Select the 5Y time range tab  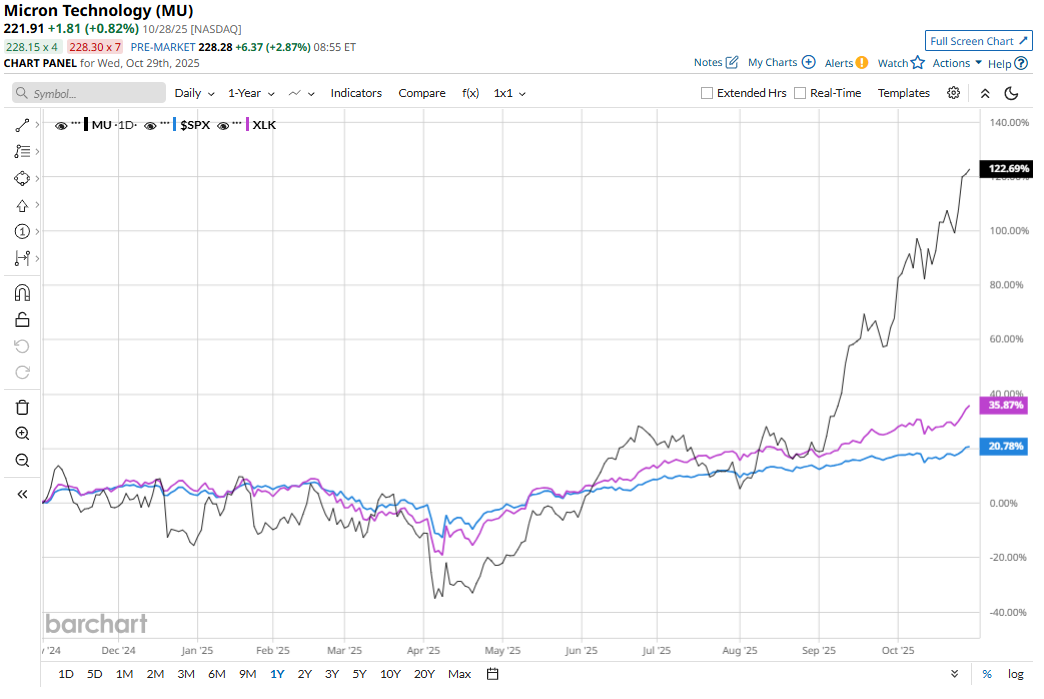click(359, 674)
